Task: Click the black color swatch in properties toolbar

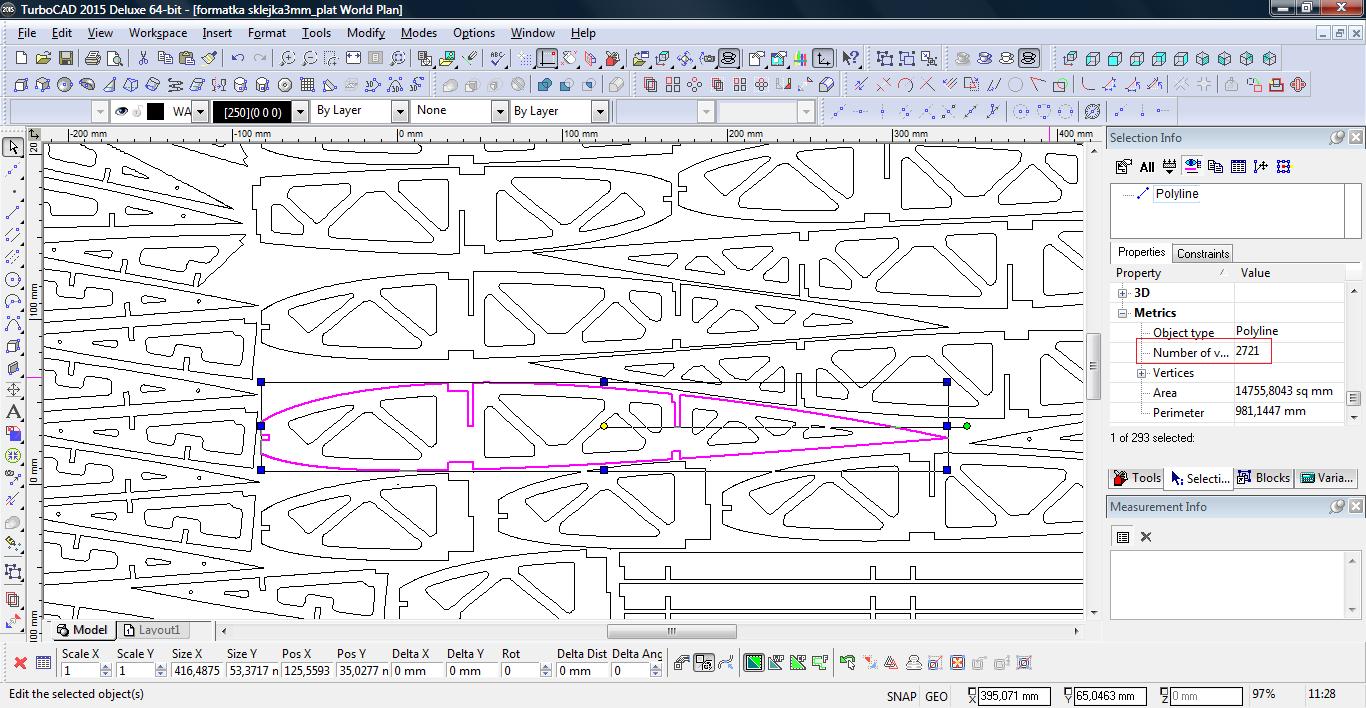Action: (155, 111)
